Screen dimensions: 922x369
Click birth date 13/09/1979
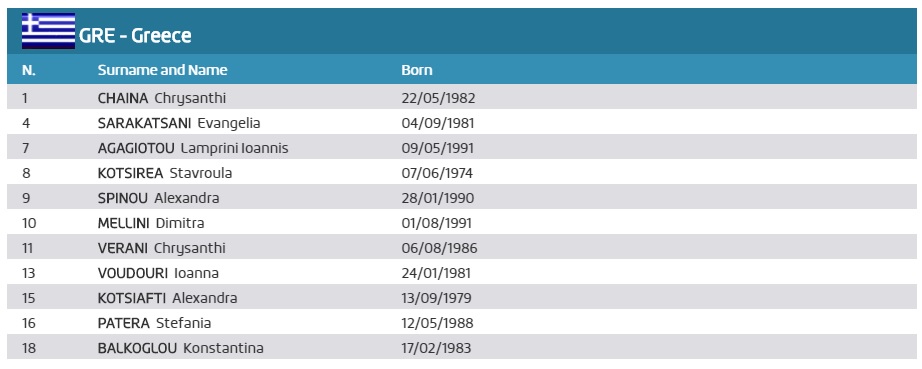(436, 298)
